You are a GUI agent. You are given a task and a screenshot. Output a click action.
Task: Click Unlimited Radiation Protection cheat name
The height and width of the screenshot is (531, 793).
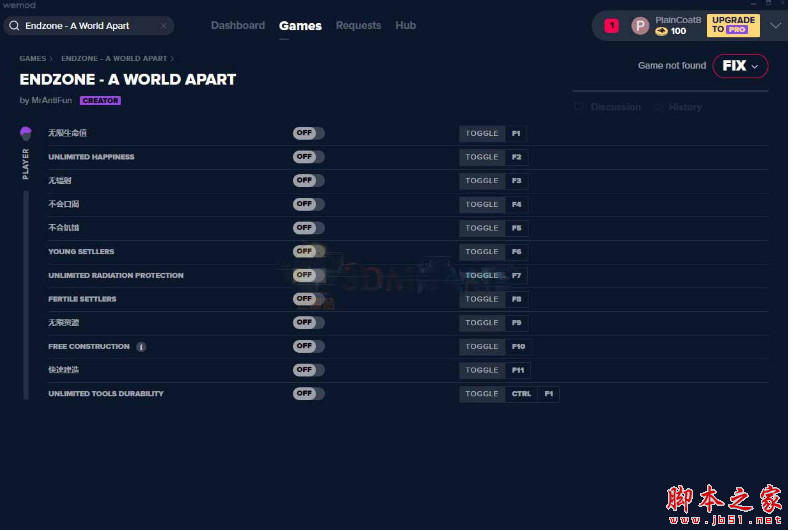[116, 275]
